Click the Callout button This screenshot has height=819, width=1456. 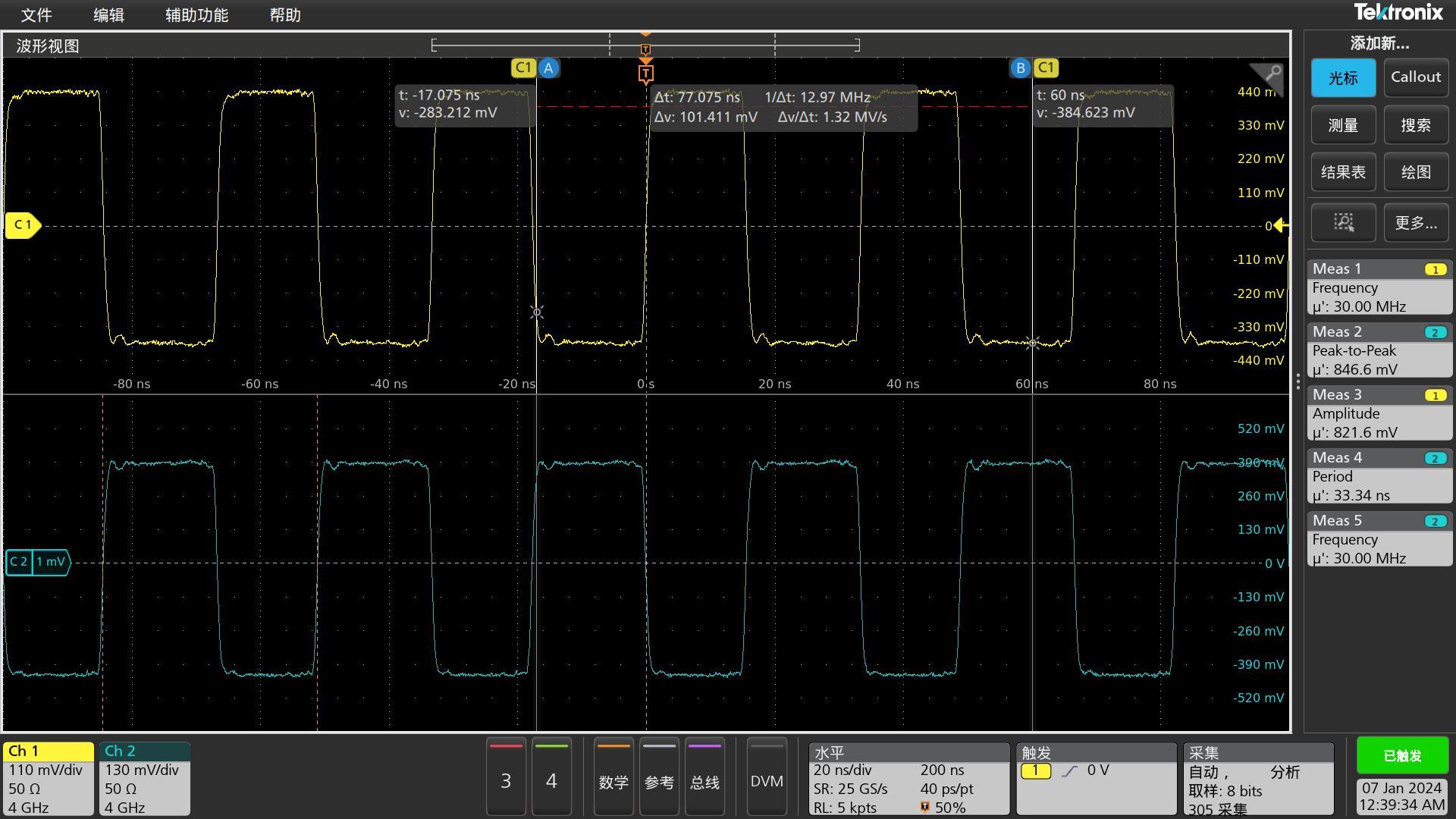tap(1415, 78)
